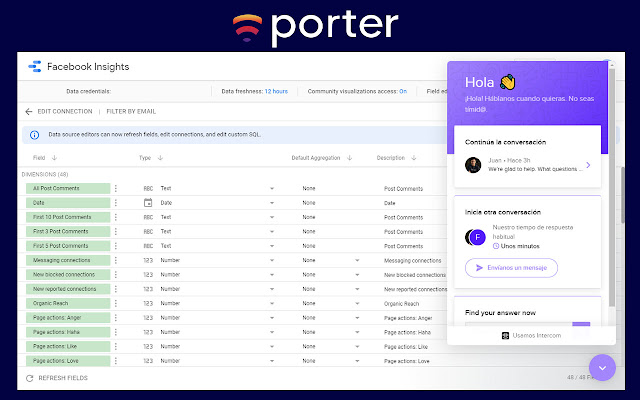This screenshot has width=640, height=400.
Task: Open aggregation dropdown for Organic Reach
Action: (x=357, y=304)
